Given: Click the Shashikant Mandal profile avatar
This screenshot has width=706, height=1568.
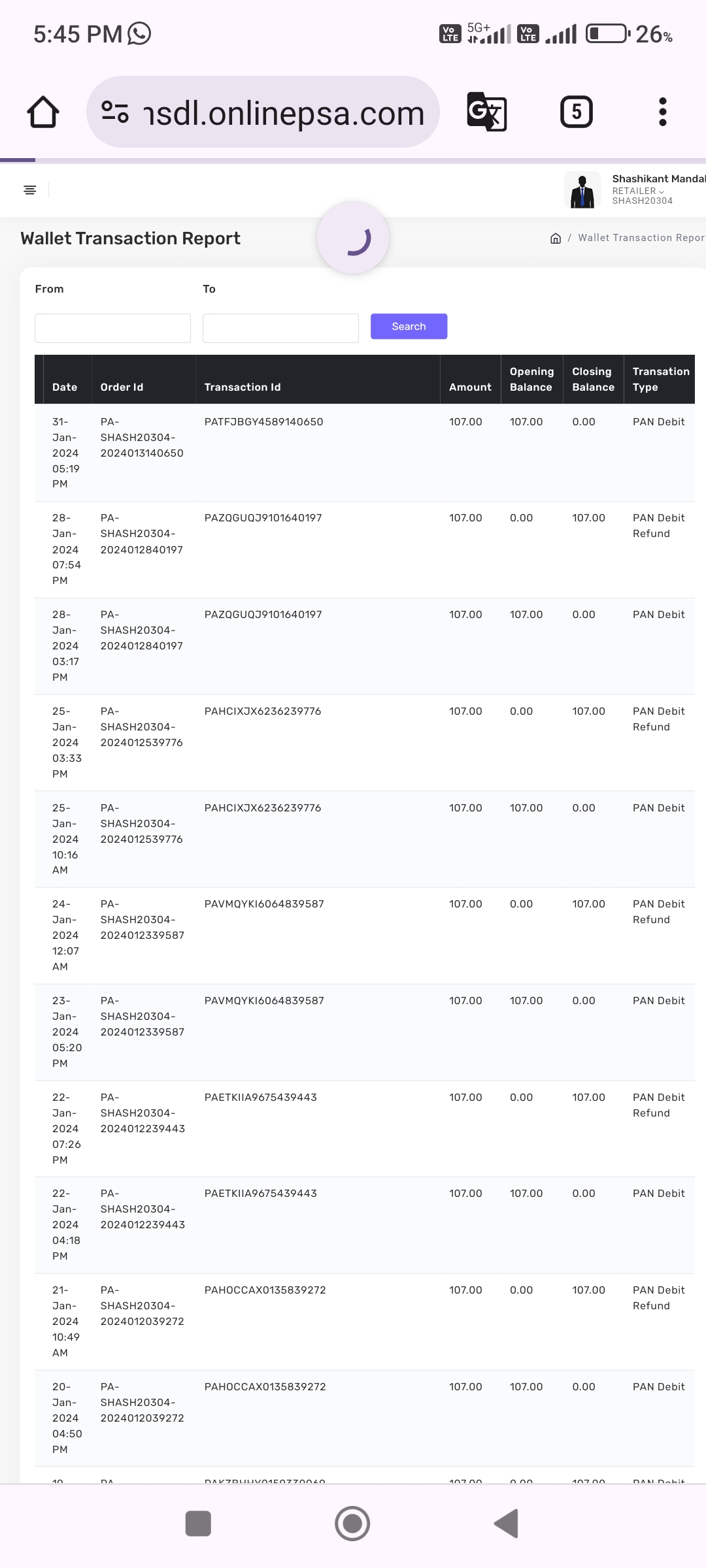Looking at the screenshot, I should (582, 190).
